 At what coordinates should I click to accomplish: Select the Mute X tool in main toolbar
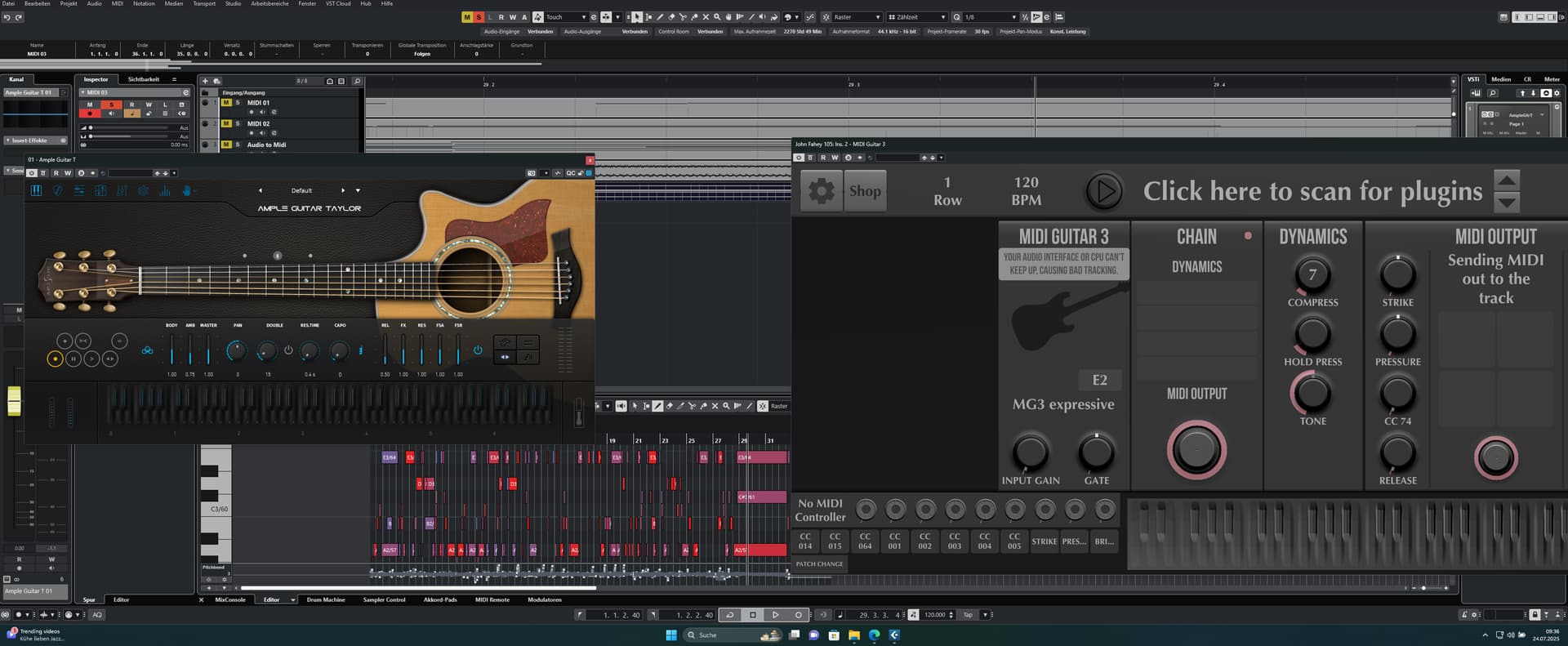tap(706, 17)
